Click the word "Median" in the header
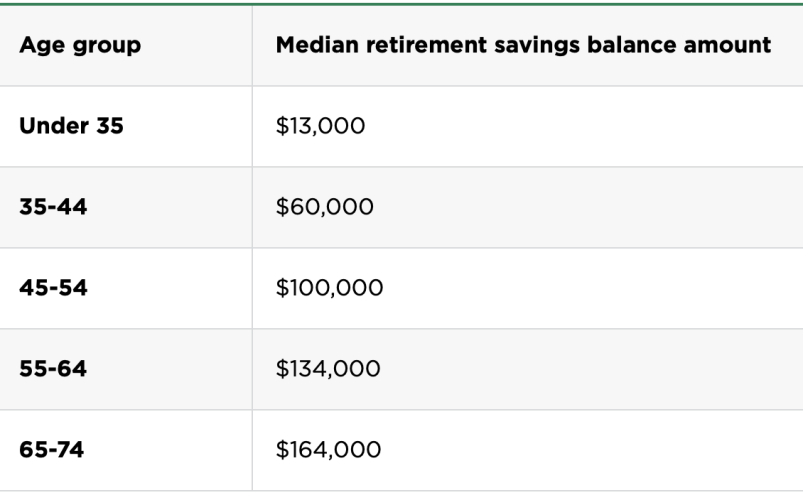The image size is (803, 500). (x=316, y=46)
